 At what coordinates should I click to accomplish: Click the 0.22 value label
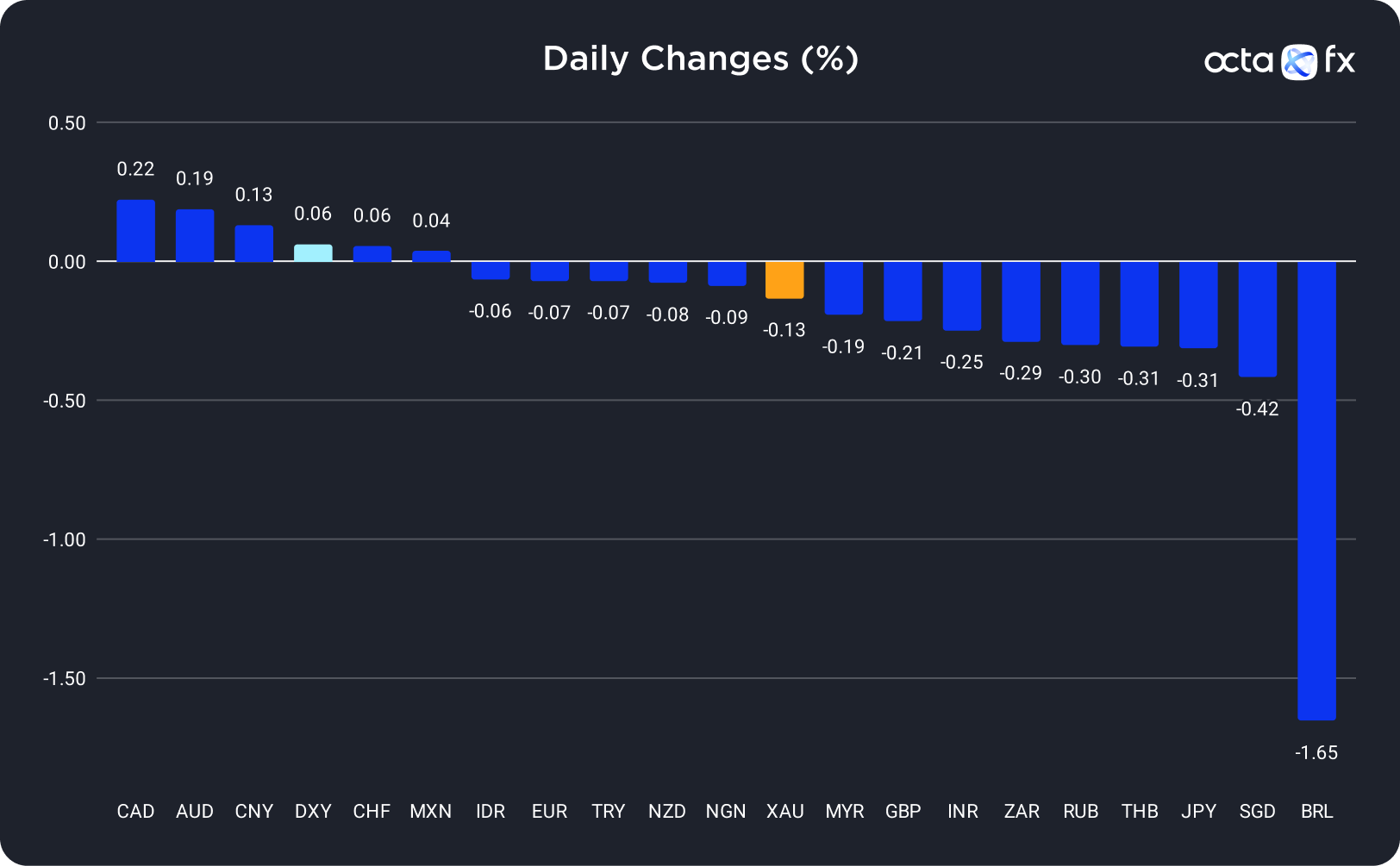point(135,169)
